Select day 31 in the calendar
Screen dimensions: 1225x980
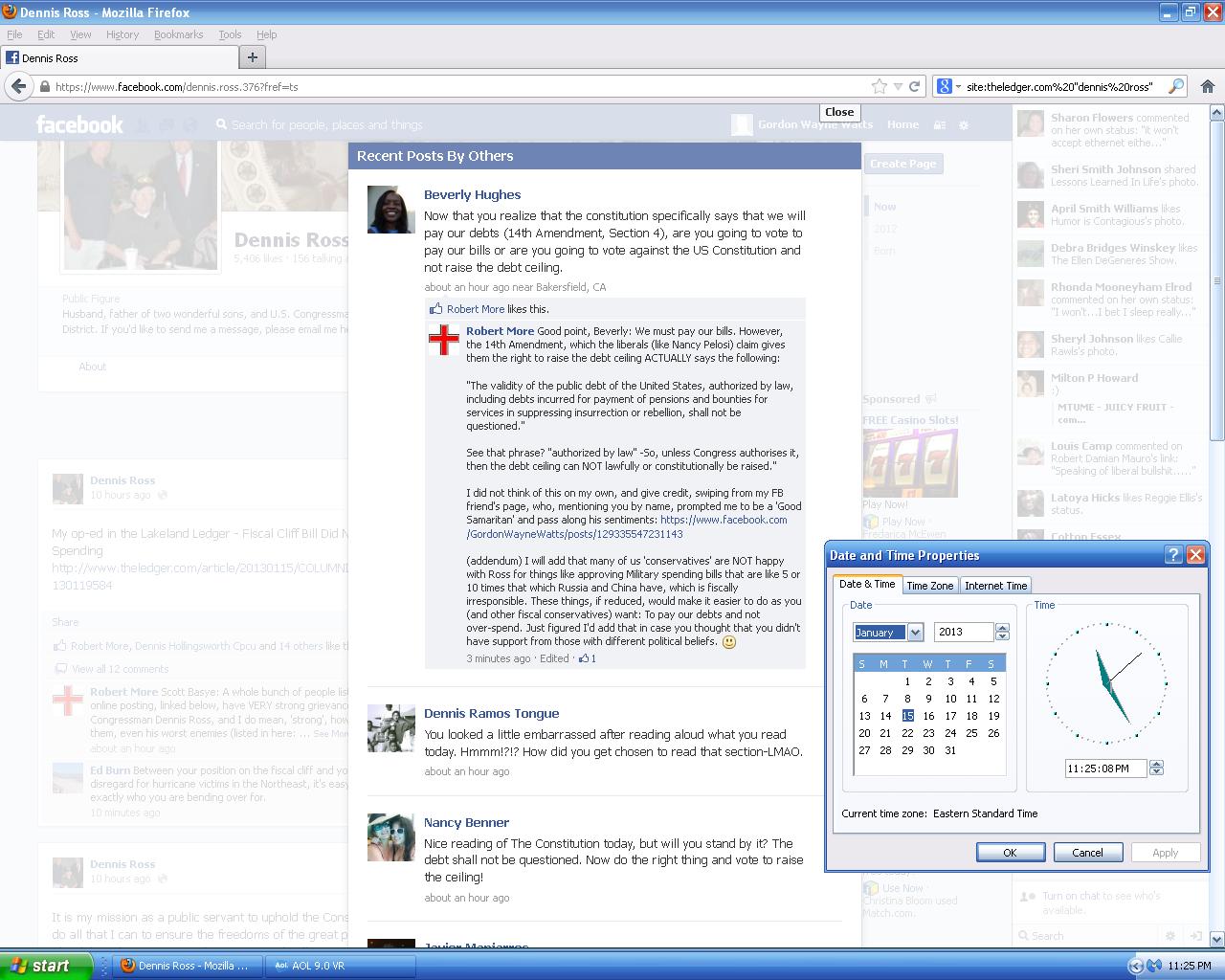pyautogui.click(x=950, y=750)
